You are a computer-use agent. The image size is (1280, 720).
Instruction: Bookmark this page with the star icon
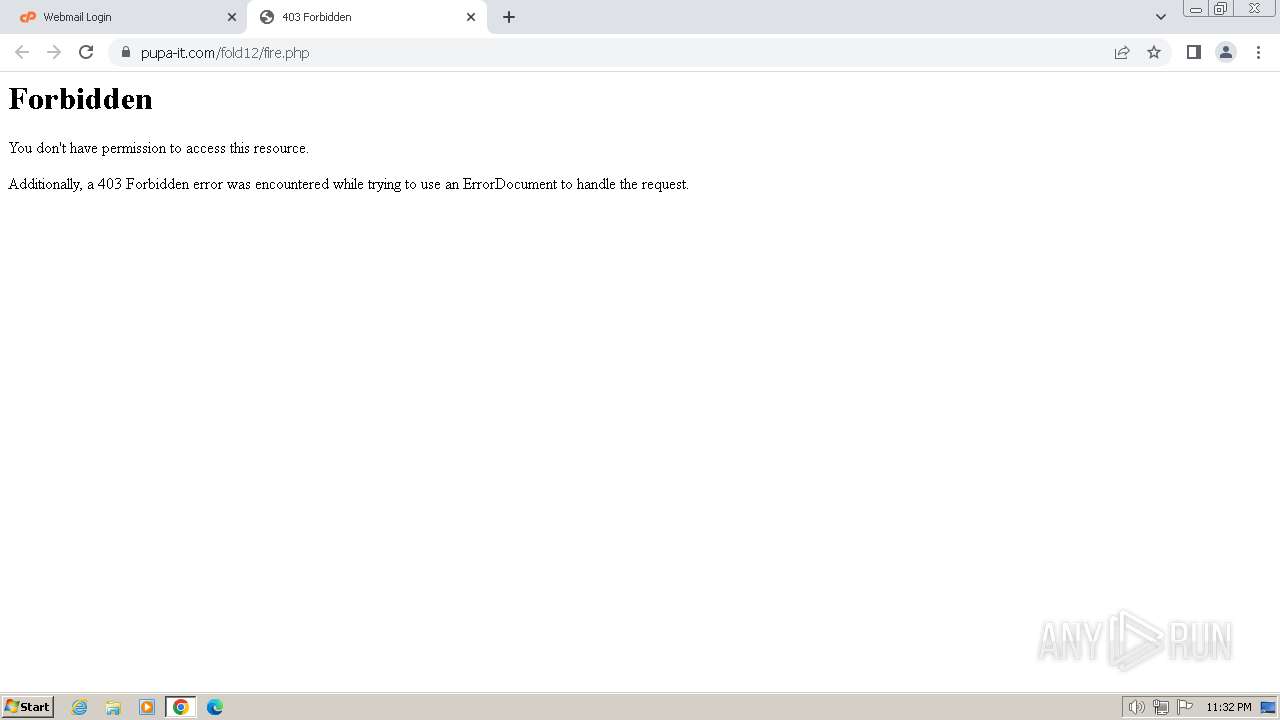click(x=1154, y=52)
